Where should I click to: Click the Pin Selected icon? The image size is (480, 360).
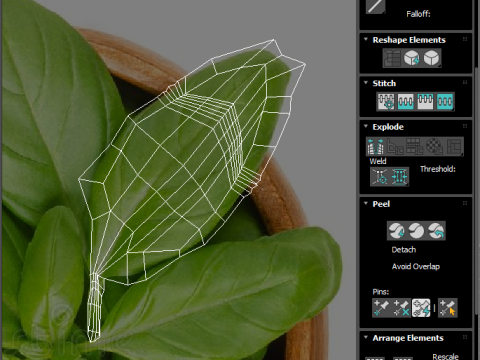pyautogui.click(x=382, y=308)
